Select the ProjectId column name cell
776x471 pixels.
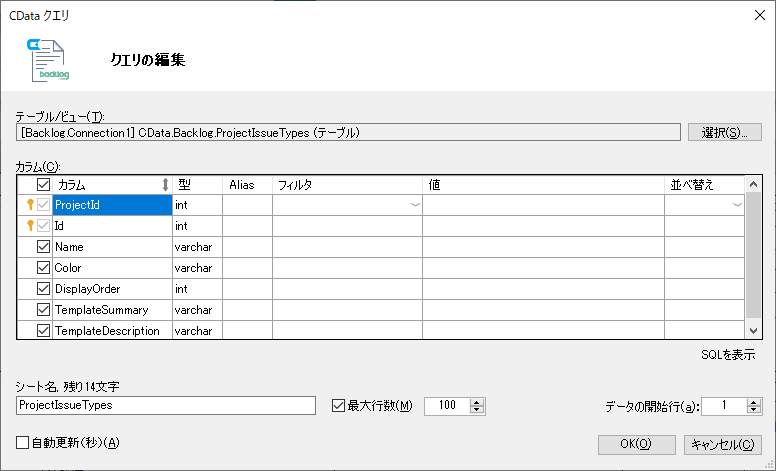tap(112, 205)
